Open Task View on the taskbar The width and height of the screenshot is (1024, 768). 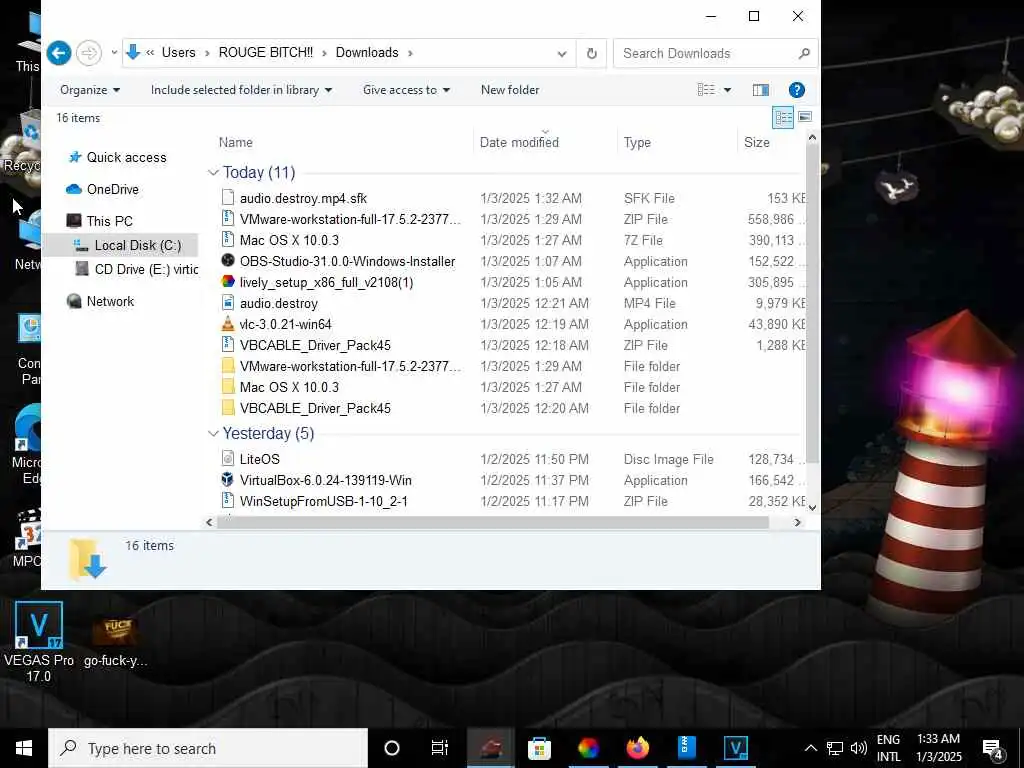(x=440, y=748)
